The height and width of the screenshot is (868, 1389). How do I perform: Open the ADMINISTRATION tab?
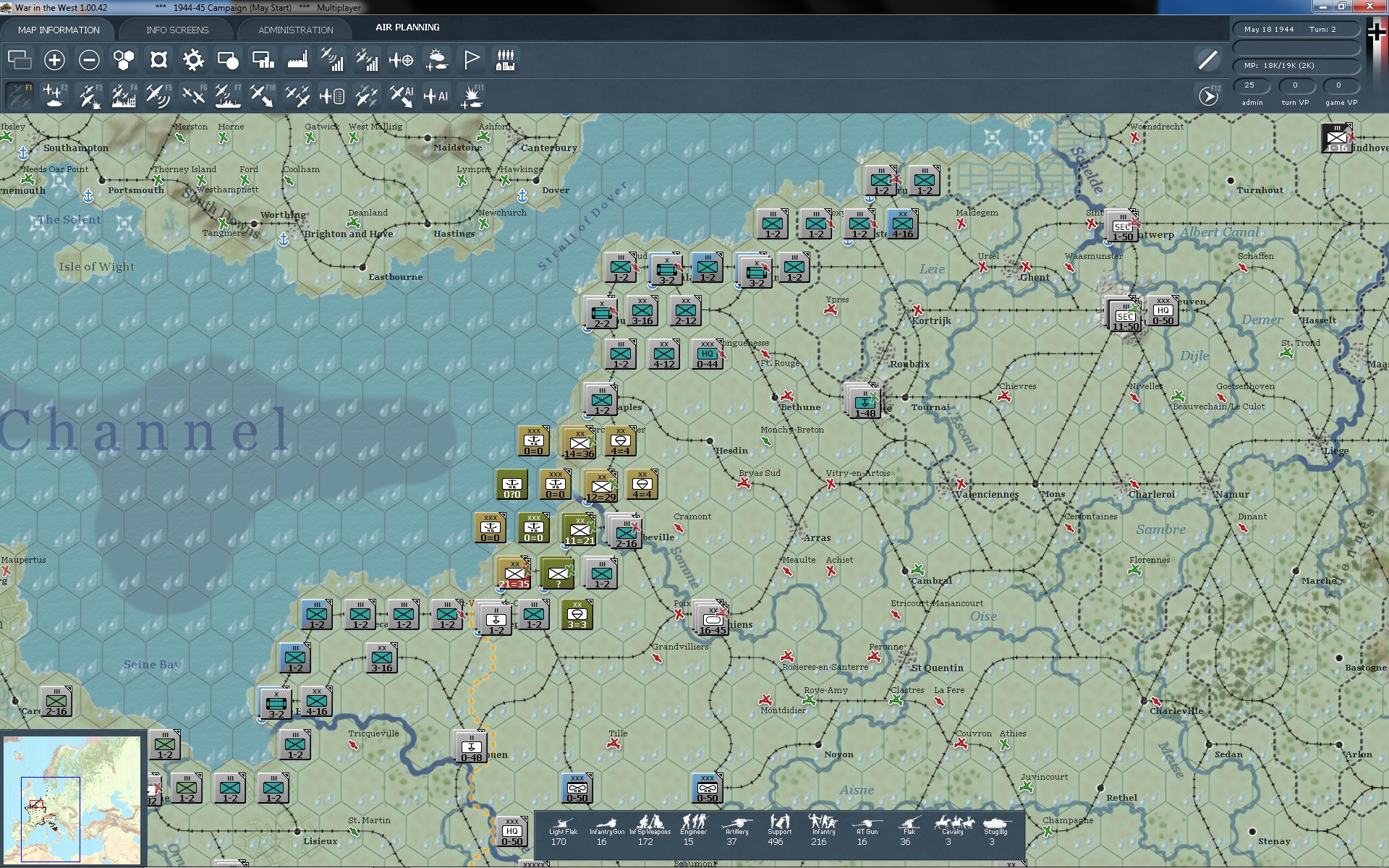point(296,30)
